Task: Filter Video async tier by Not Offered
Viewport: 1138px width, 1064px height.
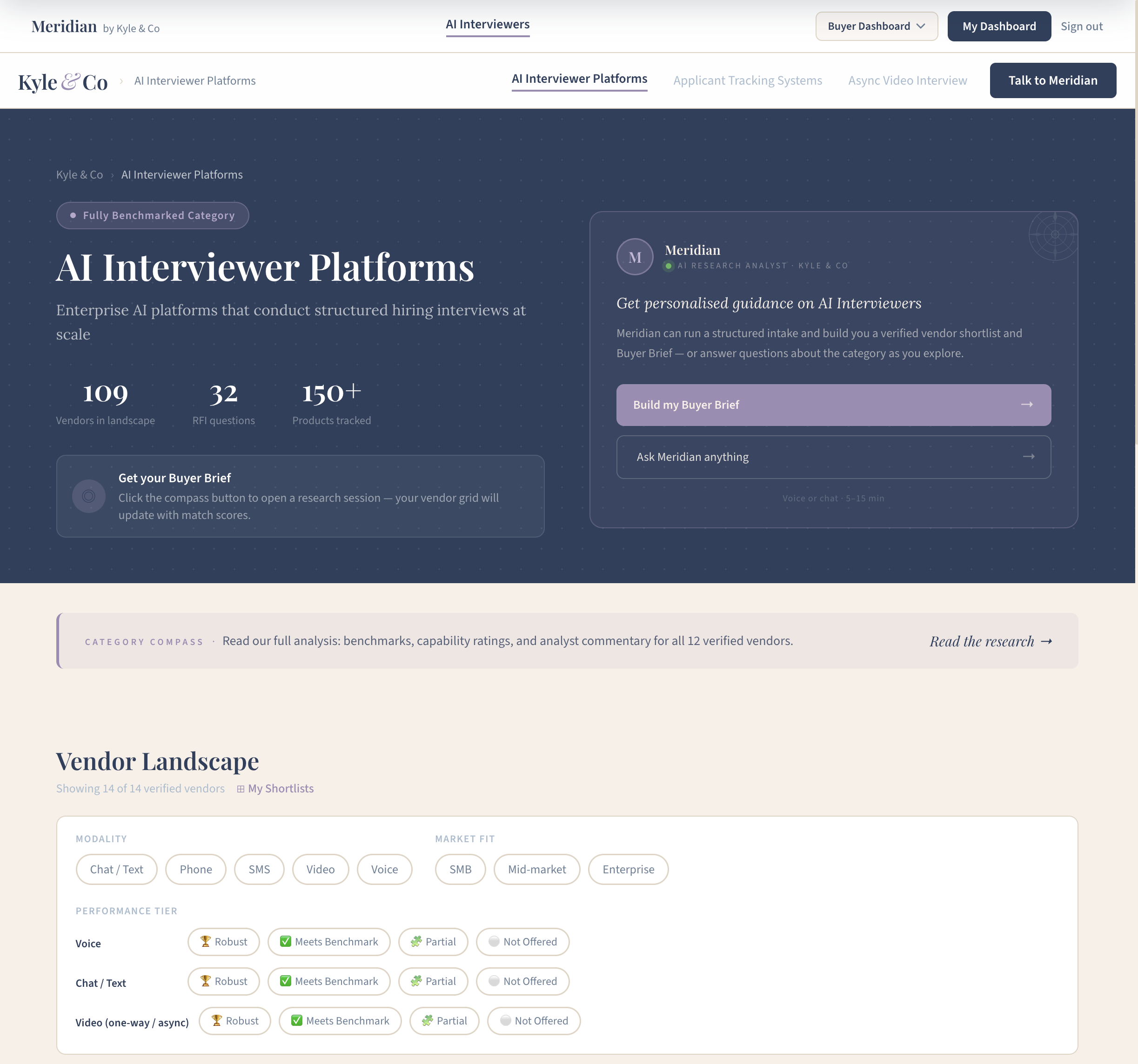Action: [534, 1021]
